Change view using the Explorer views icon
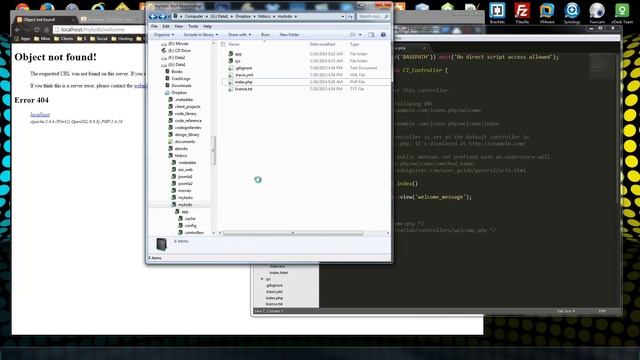 pyautogui.click(x=353, y=35)
